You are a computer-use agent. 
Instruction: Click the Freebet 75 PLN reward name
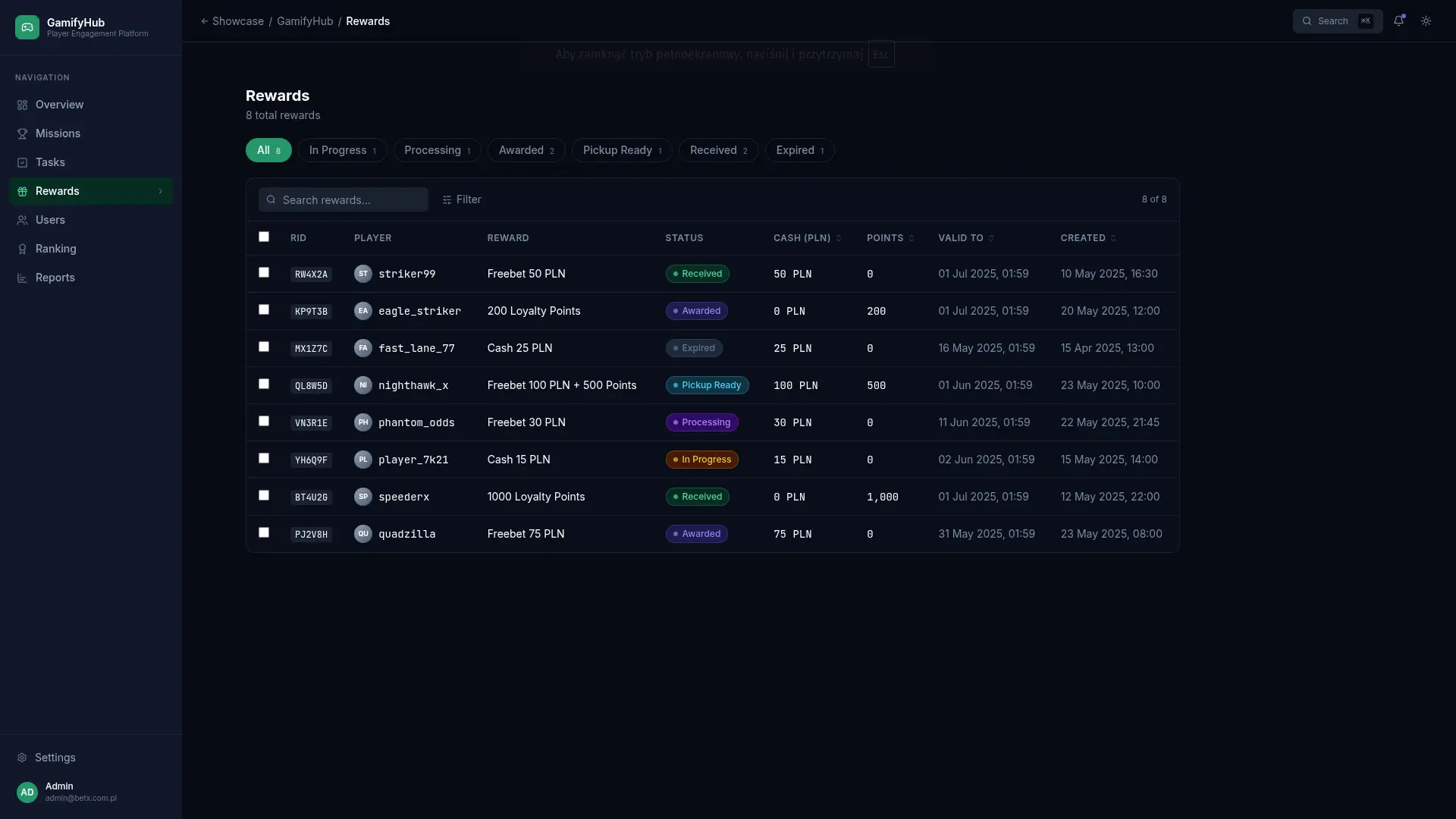coord(526,534)
